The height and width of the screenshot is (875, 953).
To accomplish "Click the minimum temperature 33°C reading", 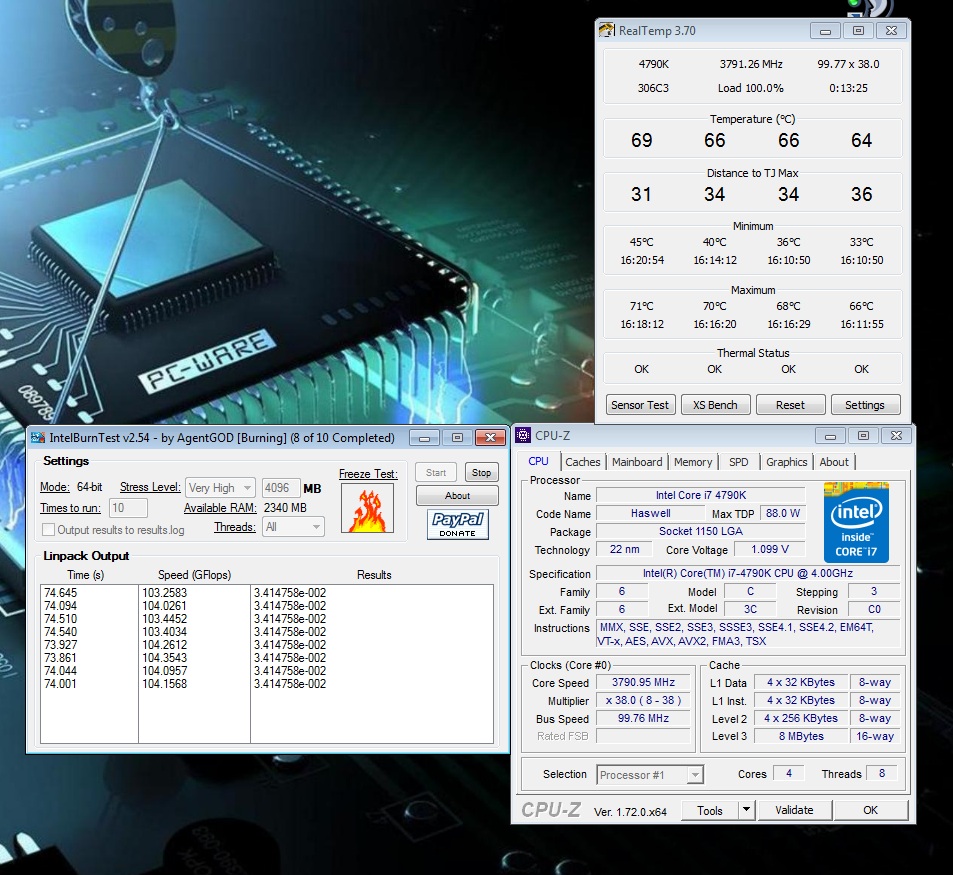I will click(861, 242).
